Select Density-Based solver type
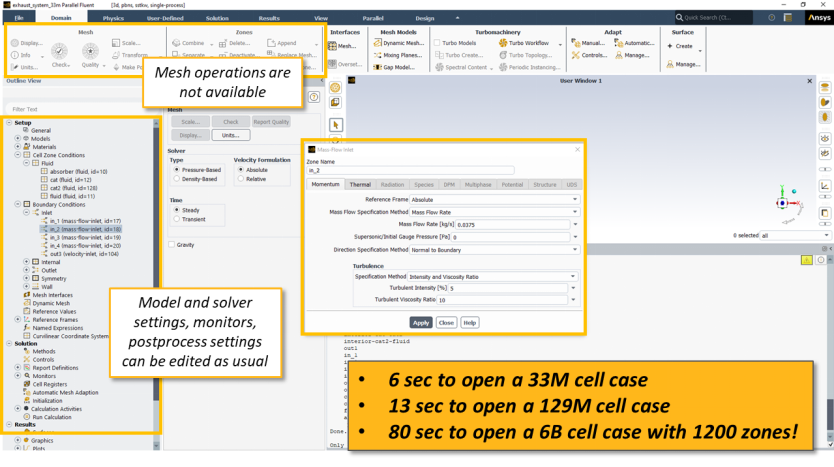 177,179
